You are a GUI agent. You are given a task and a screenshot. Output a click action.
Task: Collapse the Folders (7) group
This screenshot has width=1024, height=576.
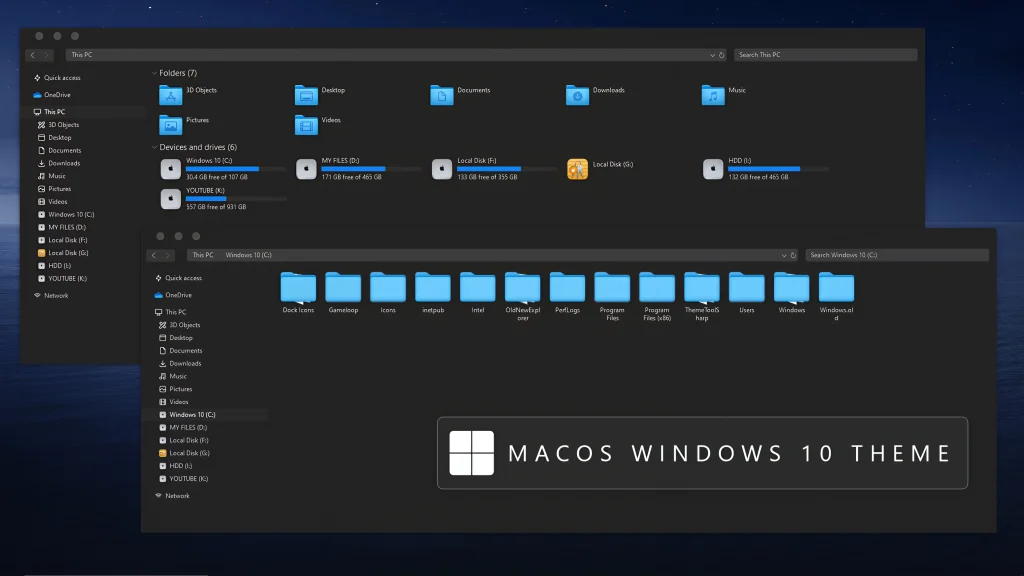click(x=154, y=73)
